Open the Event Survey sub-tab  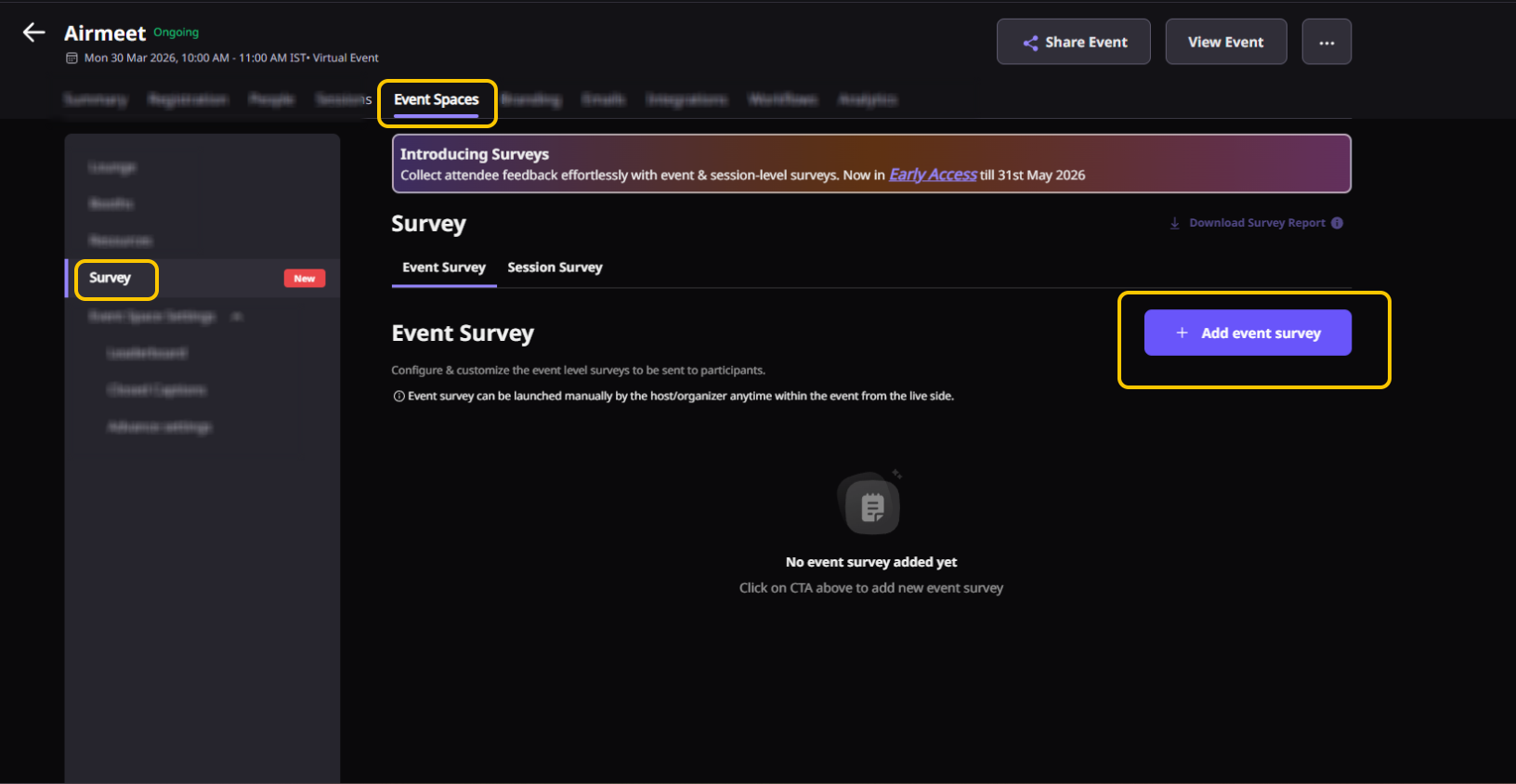point(444,268)
